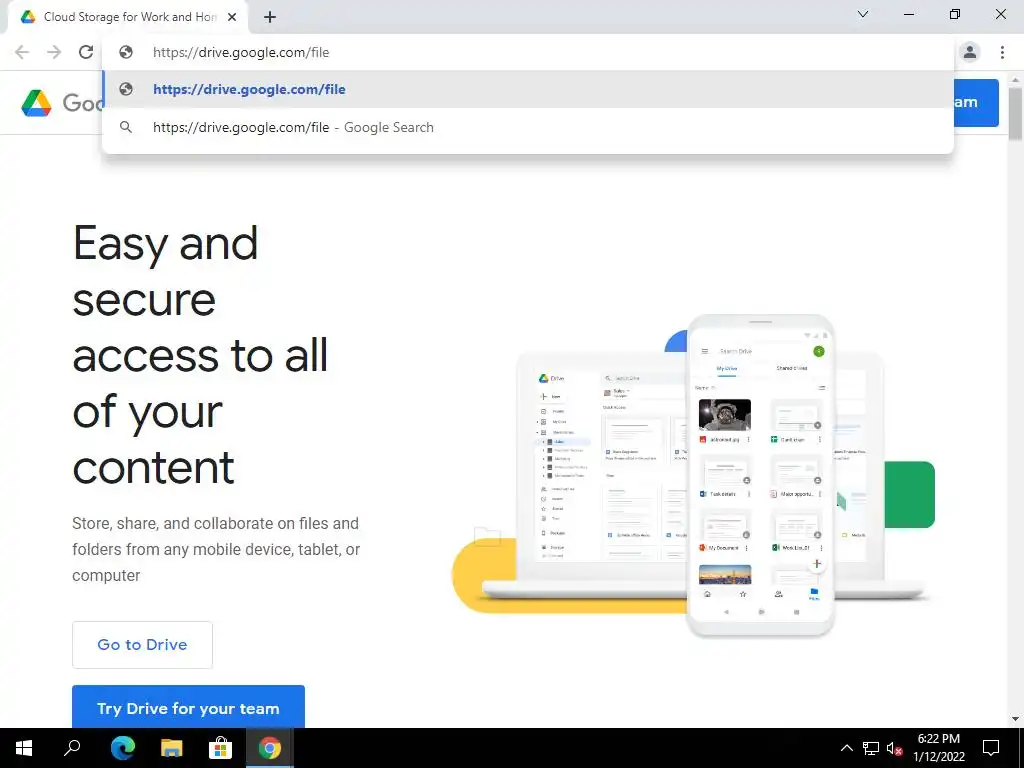The height and width of the screenshot is (768, 1024).
Task: Click the globe icon in the address bar
Action: click(126, 52)
